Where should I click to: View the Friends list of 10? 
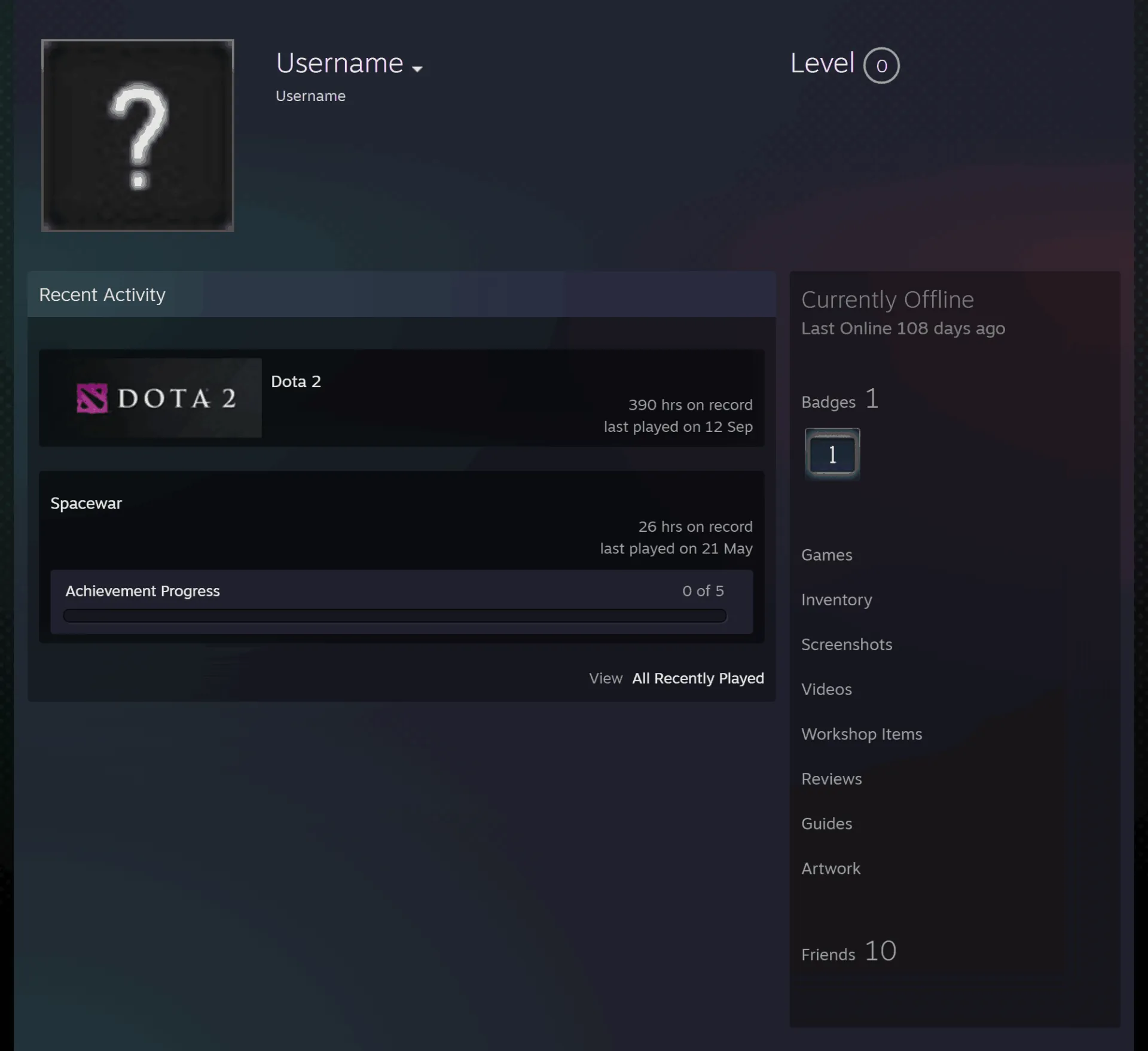[849, 952]
